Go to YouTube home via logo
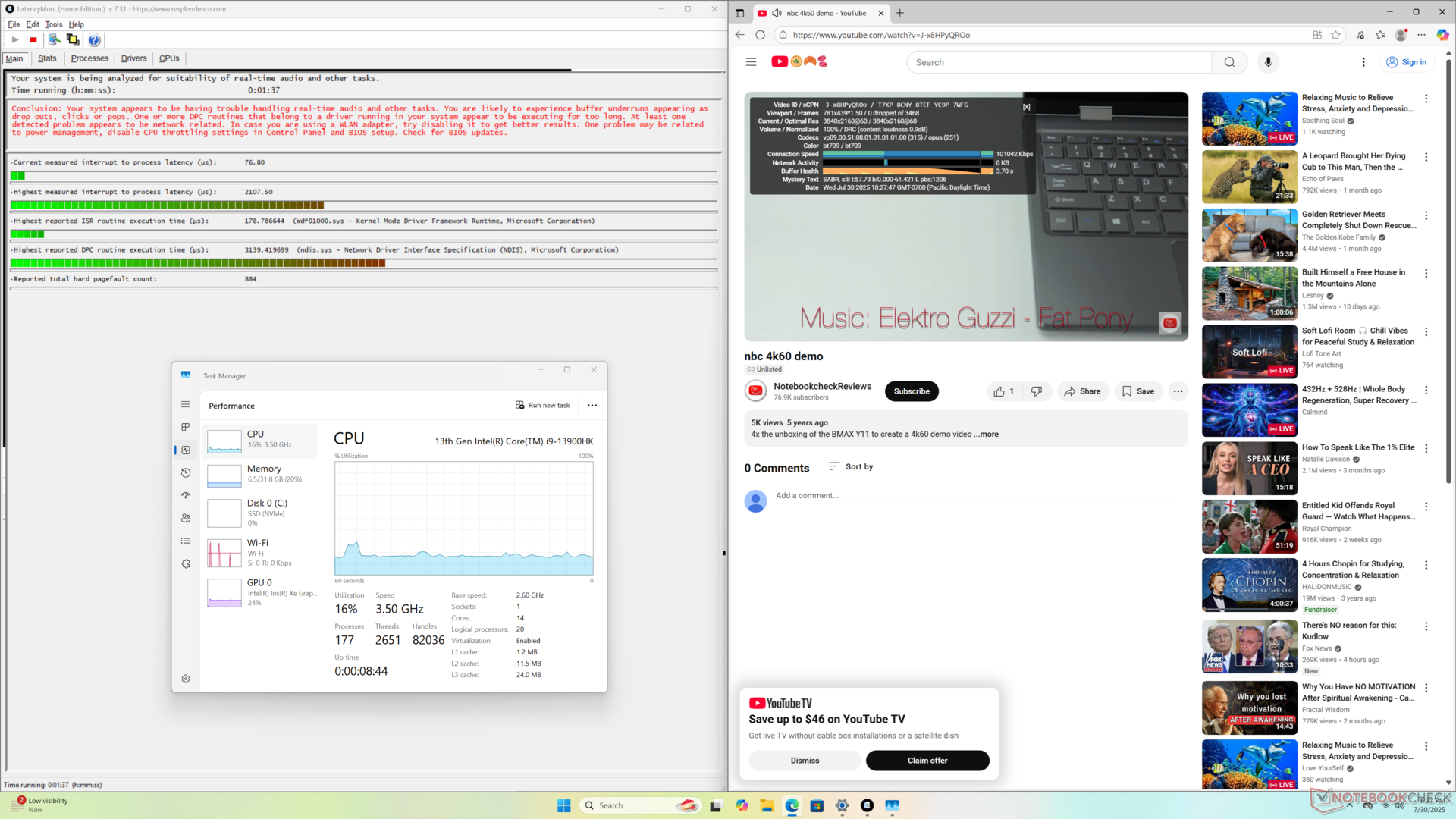 tap(799, 61)
